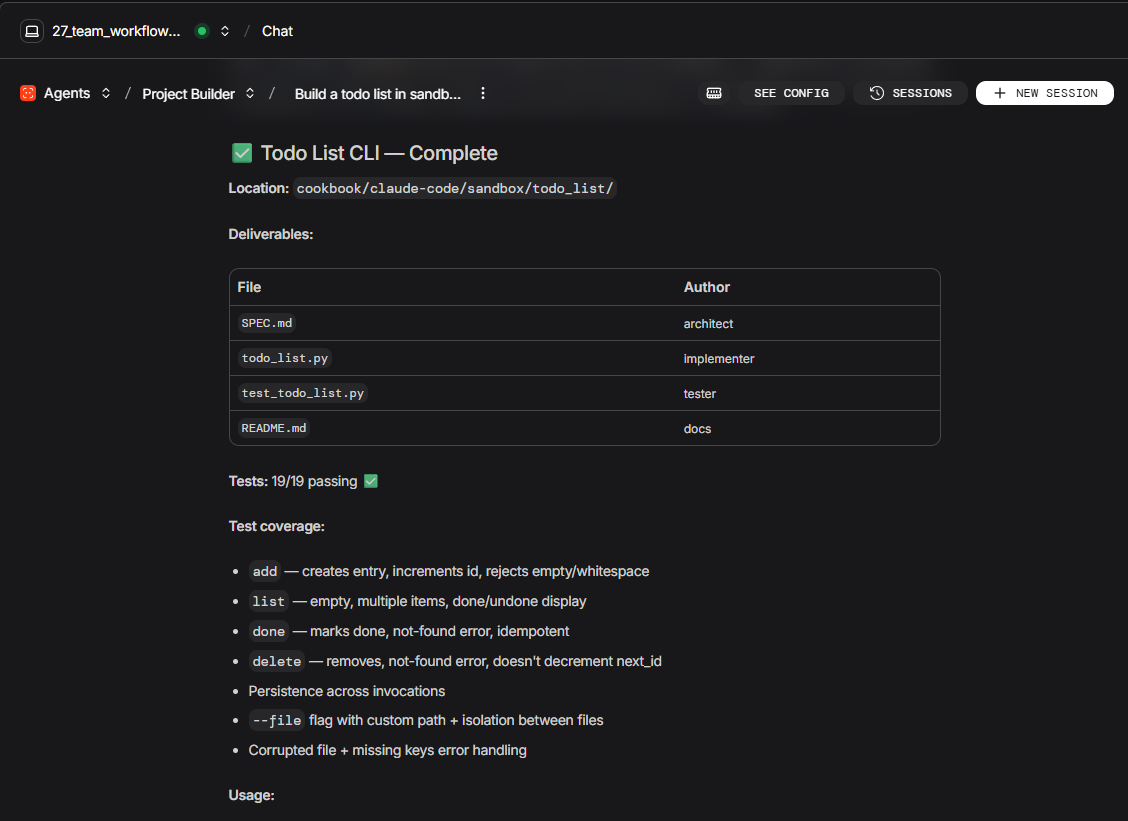This screenshot has height=821, width=1128.
Task: Select the cookbook/claude-code/sandbox/todo_list/ path
Action: [x=455, y=189]
